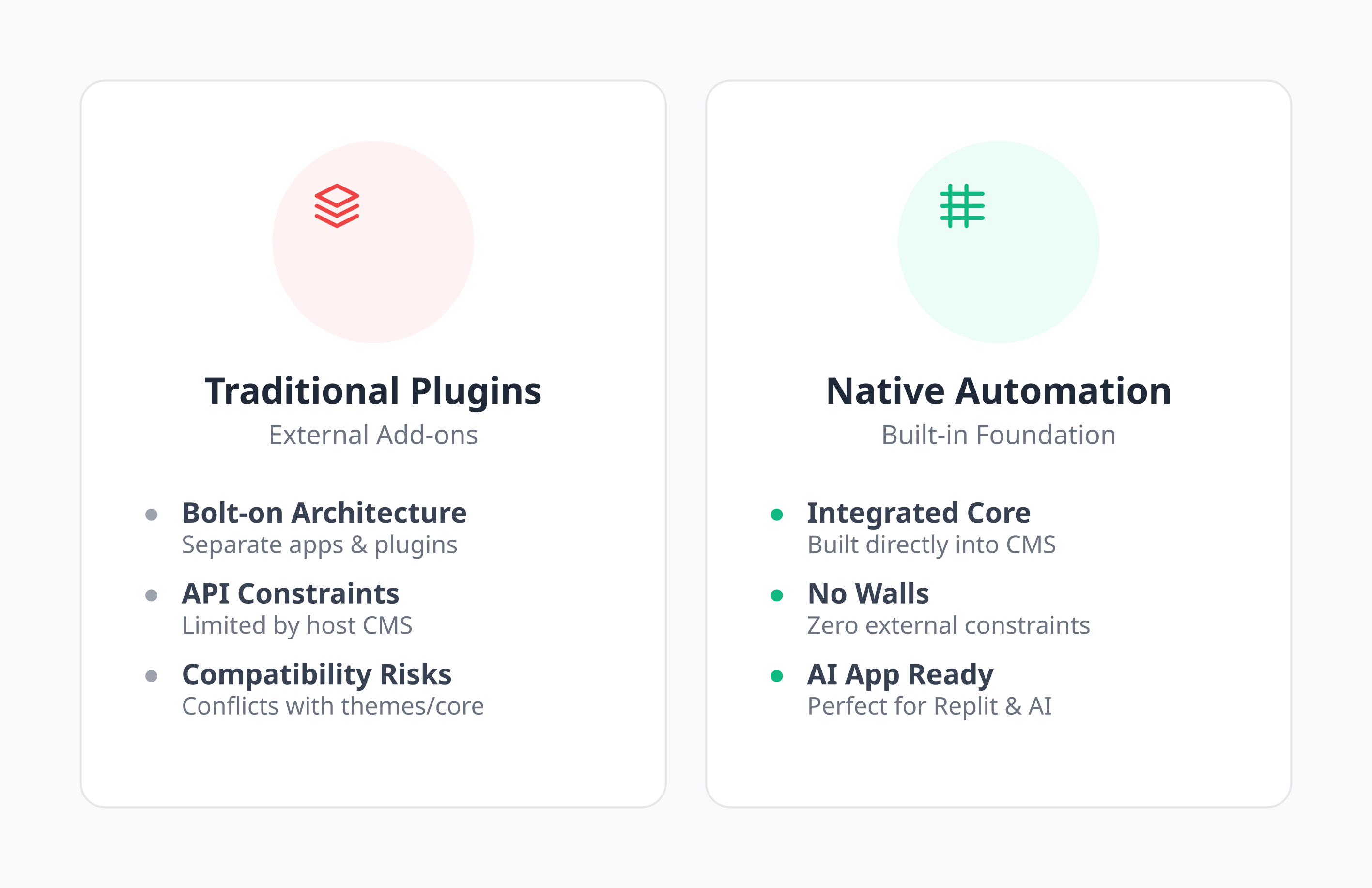Click the Integrated Core item title
The width and height of the screenshot is (1372, 888).
click(918, 513)
